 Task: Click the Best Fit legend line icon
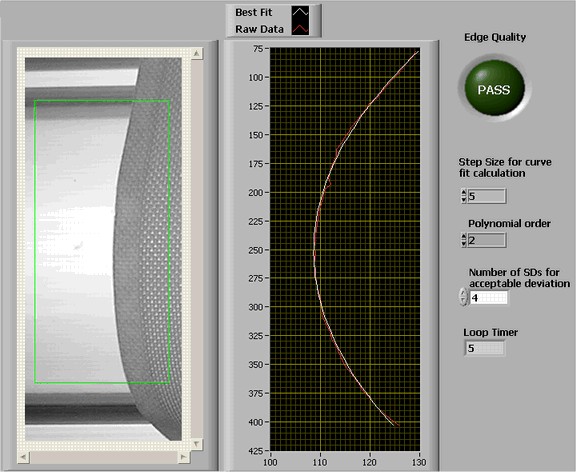pos(300,12)
